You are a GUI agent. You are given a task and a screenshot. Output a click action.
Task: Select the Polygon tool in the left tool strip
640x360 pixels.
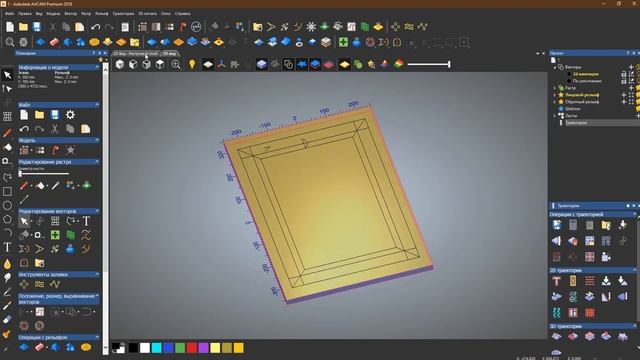[x=7, y=219]
